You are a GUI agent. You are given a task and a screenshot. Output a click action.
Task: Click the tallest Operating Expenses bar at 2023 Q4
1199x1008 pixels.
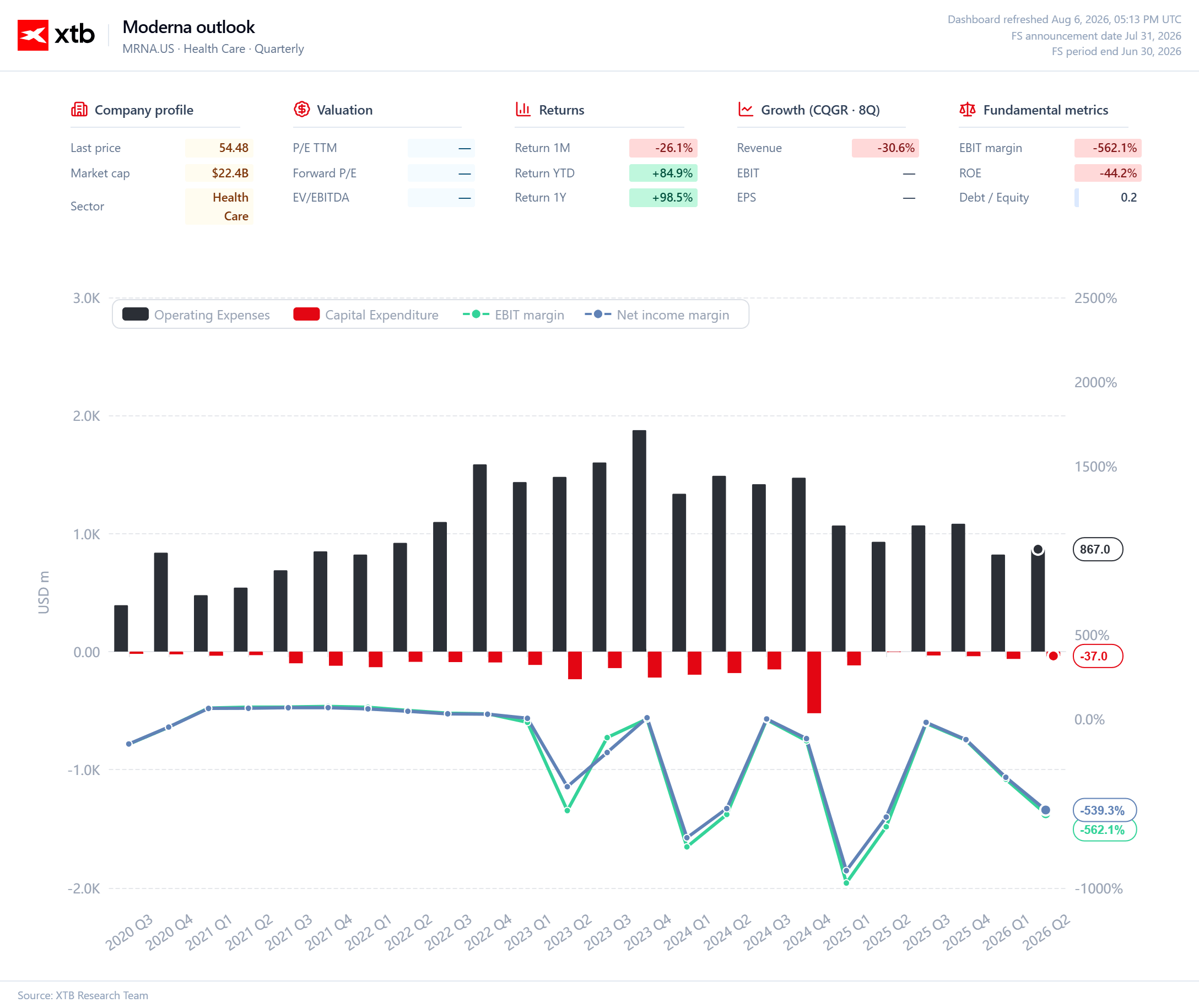[x=640, y=541]
